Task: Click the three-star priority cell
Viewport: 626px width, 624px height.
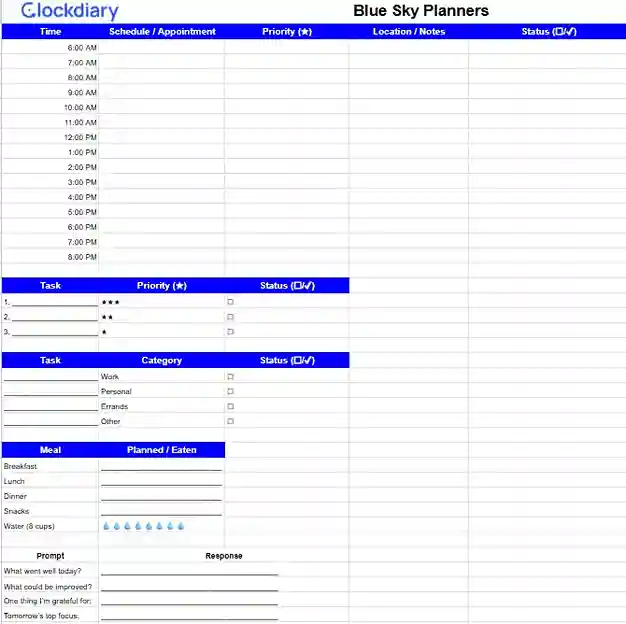Action: pos(161,302)
